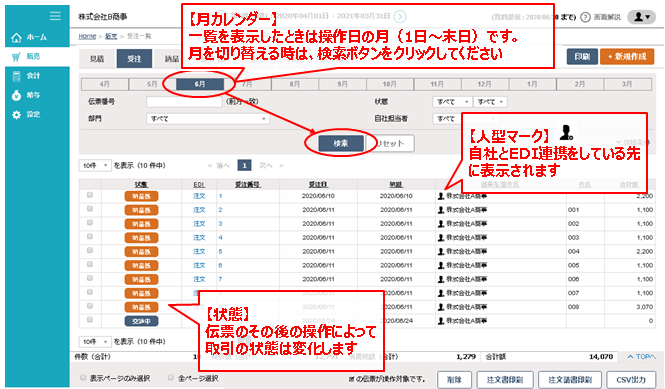This screenshot has width=665, height=389.
Task: Select the 2月 month tab
Action: tap(580, 84)
